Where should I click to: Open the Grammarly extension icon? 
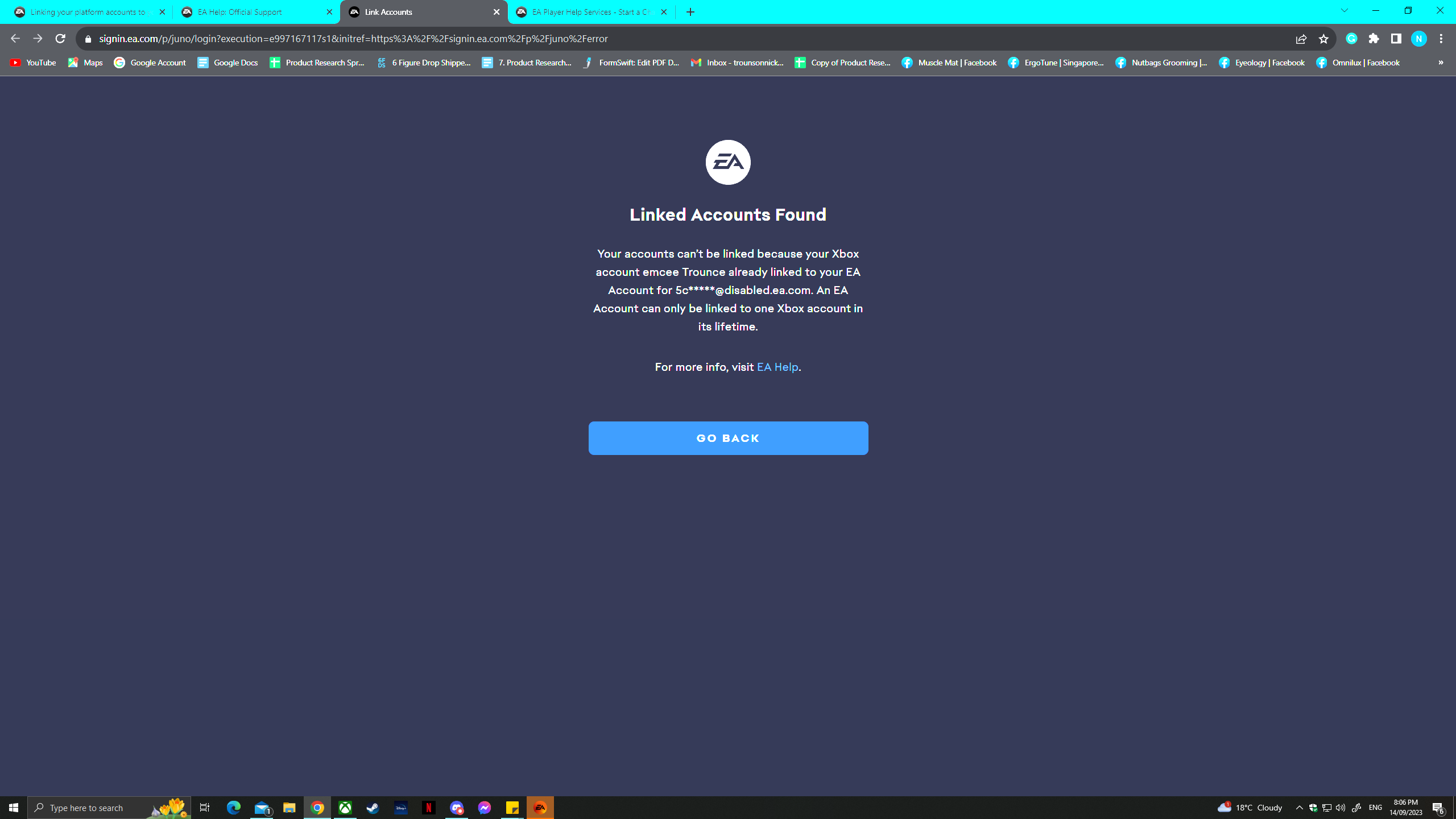1352,39
